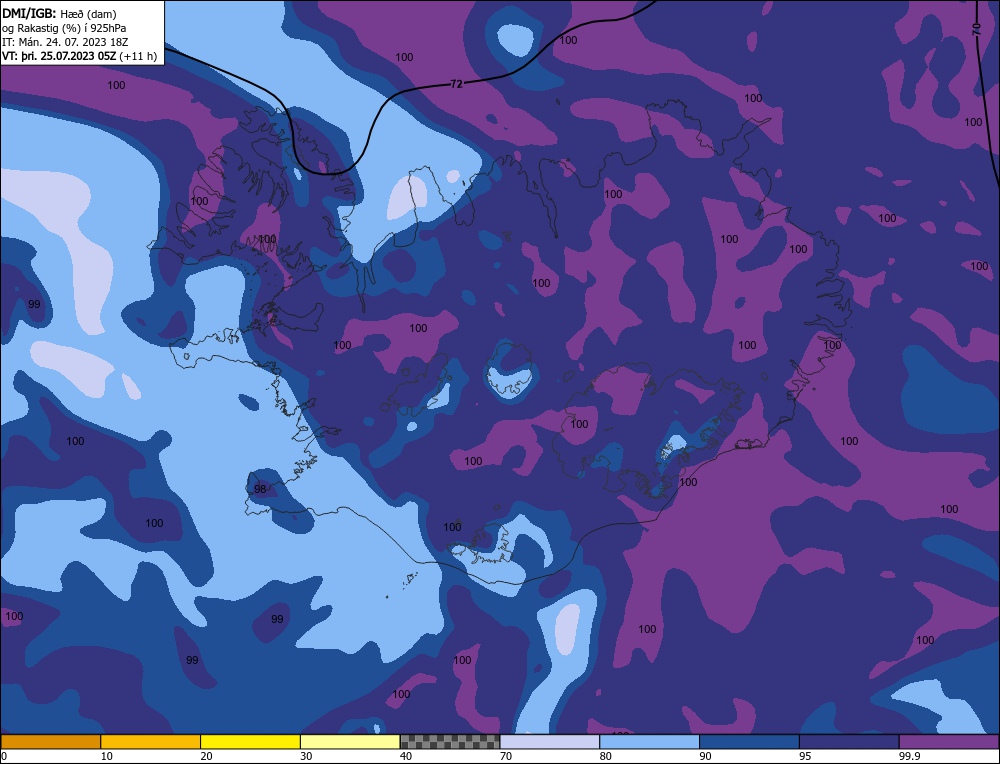Click the legend tick label '20'
Screen dimensions: 1000x764
(x=206, y=756)
